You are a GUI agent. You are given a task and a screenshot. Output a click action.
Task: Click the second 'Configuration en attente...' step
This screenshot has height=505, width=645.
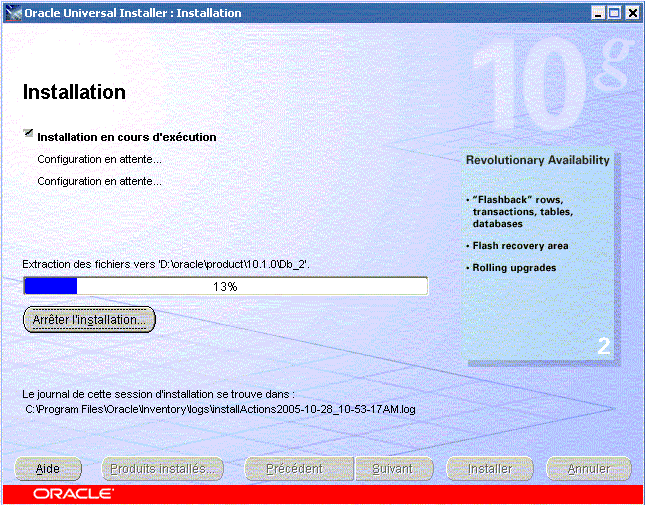coord(99,181)
